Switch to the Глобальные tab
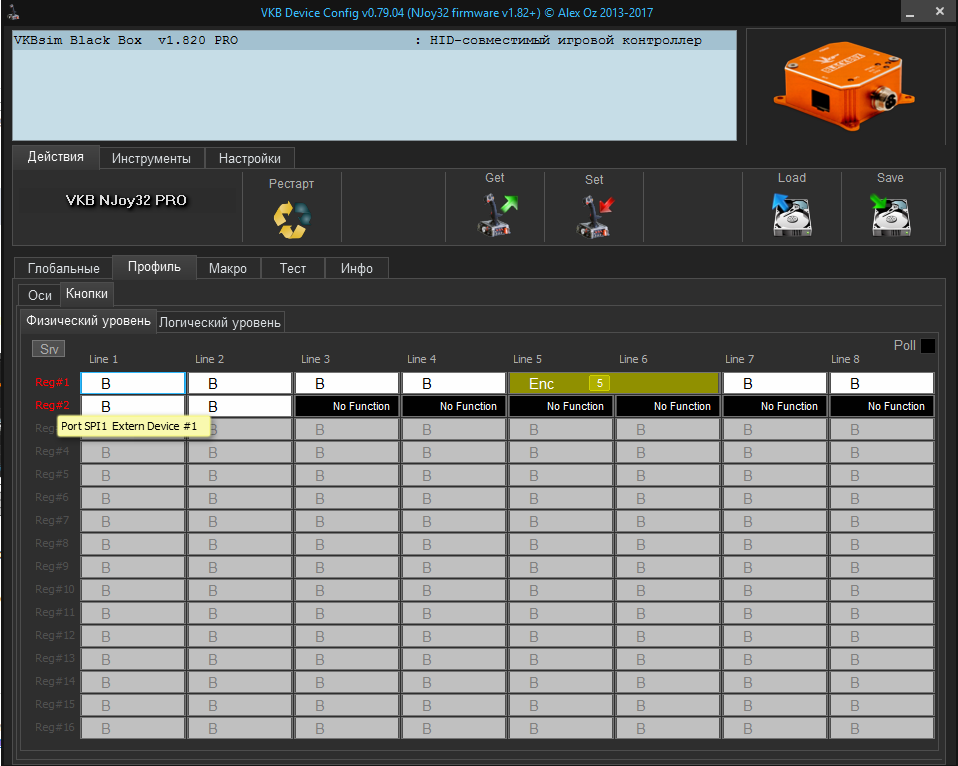Image resolution: width=958 pixels, height=766 pixels. [64, 268]
